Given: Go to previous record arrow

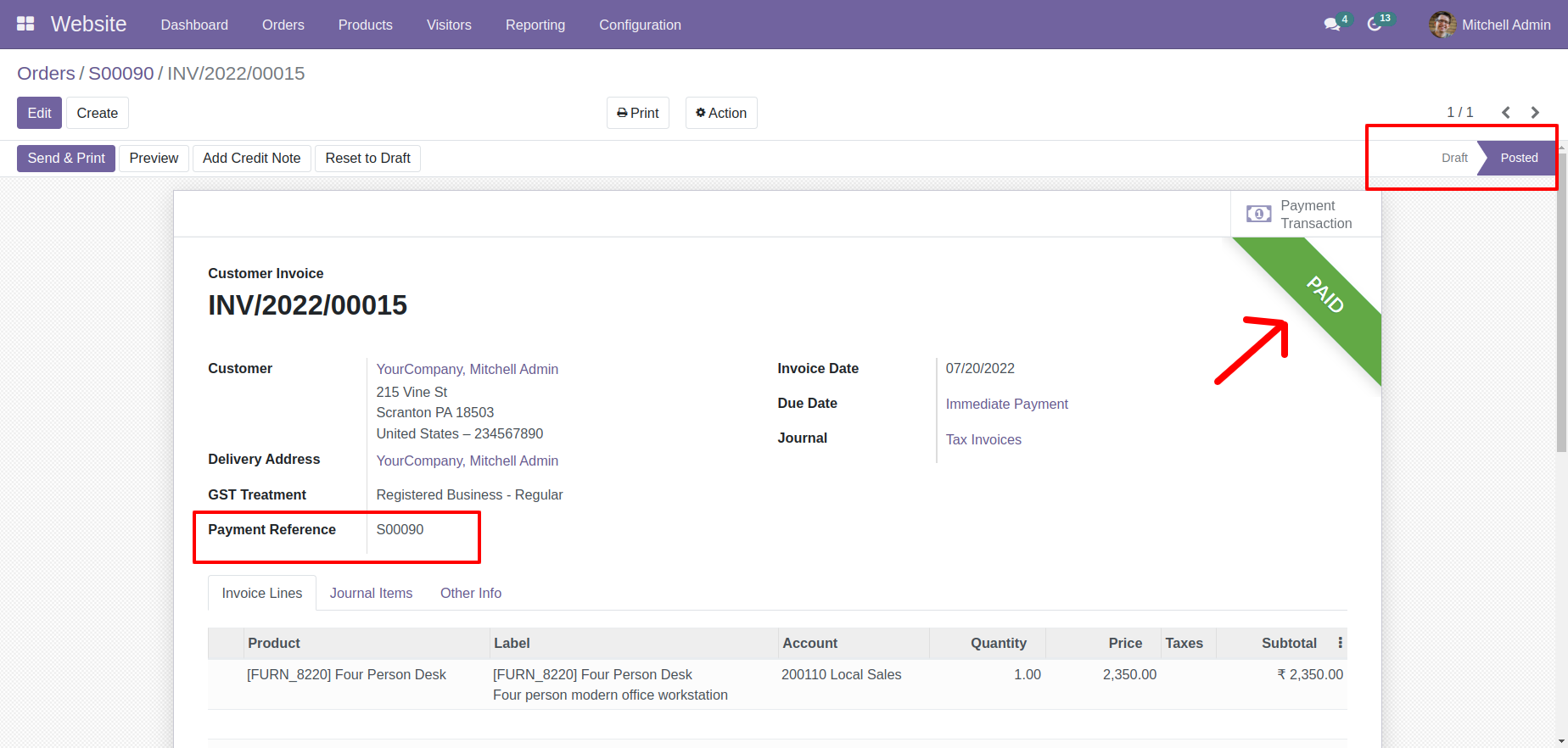Looking at the screenshot, I should tap(1506, 113).
